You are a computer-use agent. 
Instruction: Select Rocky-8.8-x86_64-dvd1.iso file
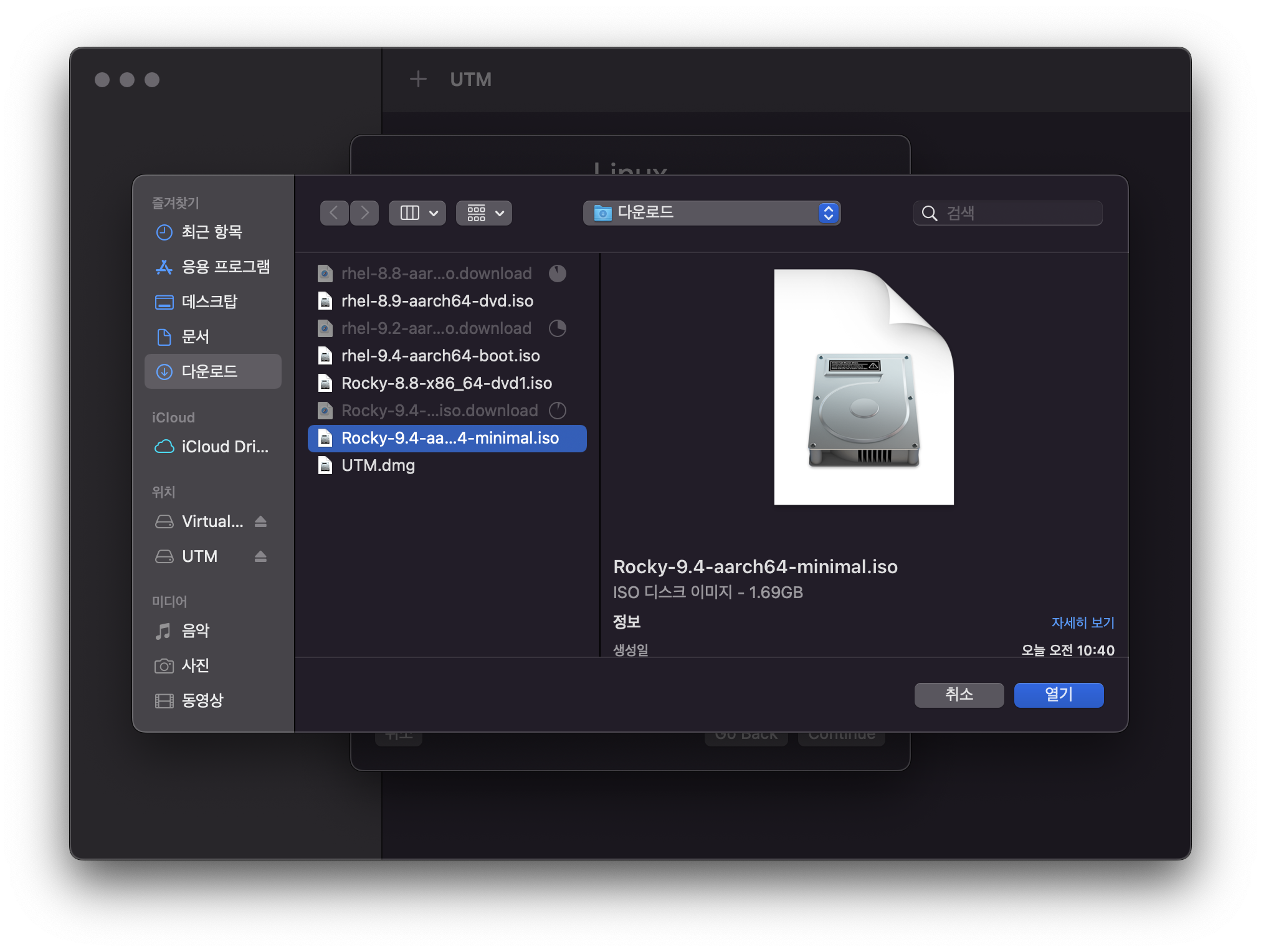click(x=446, y=383)
